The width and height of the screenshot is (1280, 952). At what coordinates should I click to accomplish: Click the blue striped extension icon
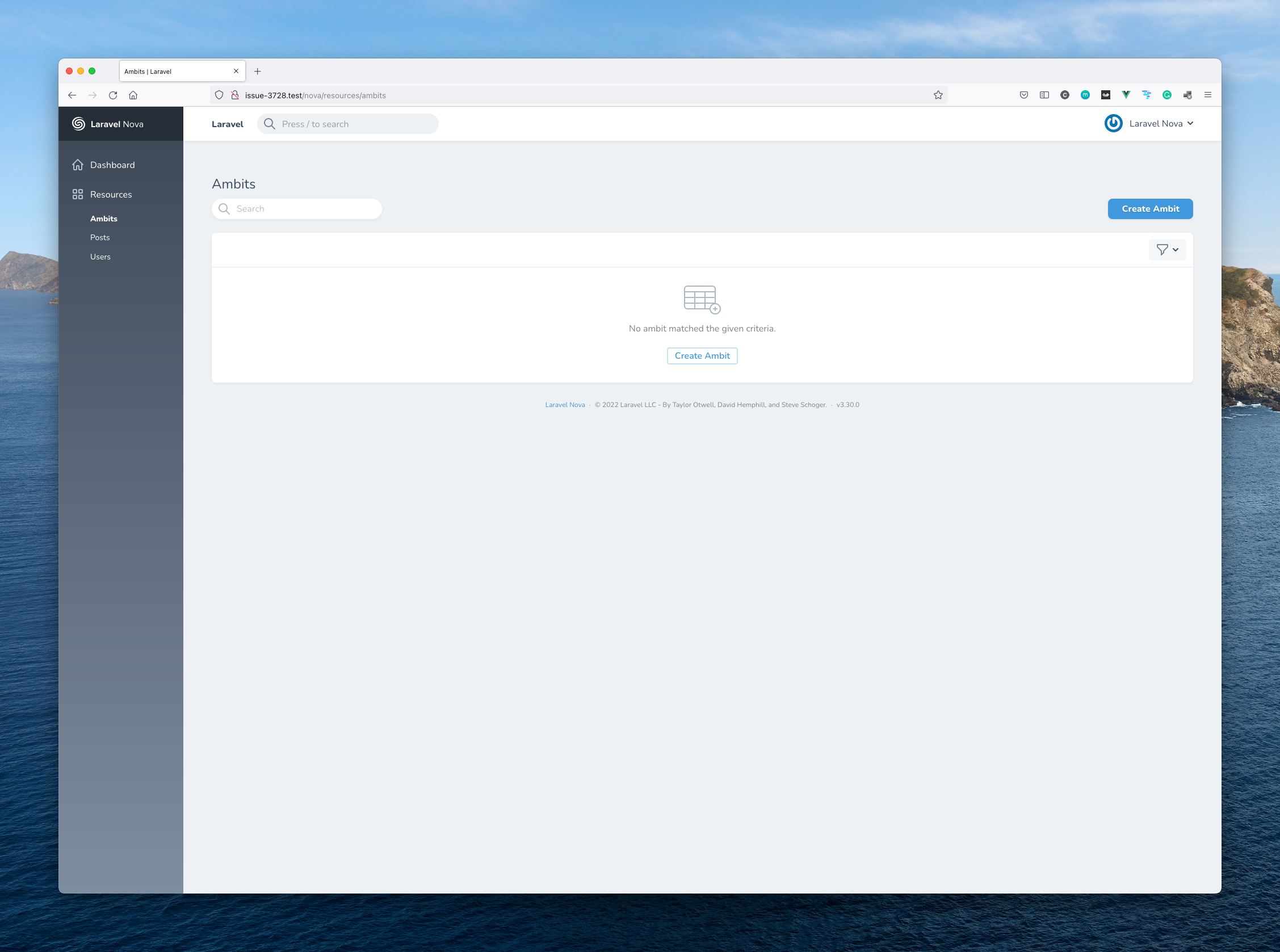pyautogui.click(x=1147, y=95)
